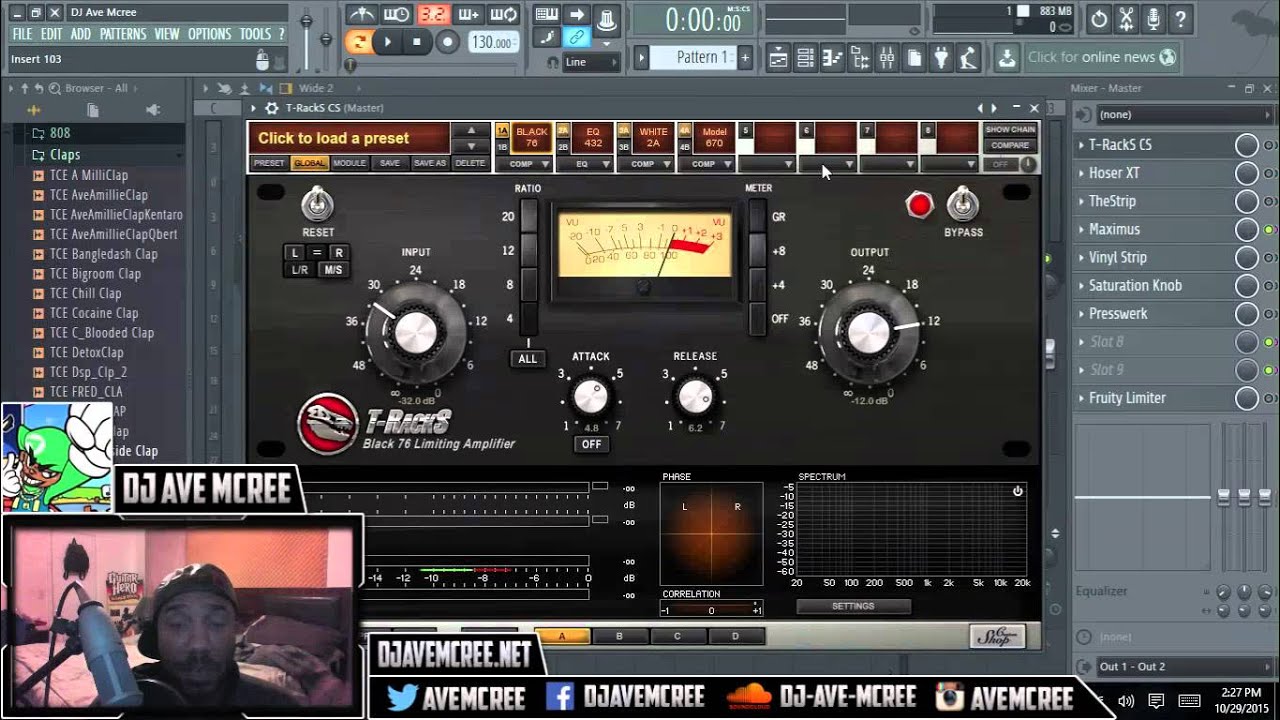Click the download content library icon
The width and height of the screenshot is (1280, 720).
[x=1007, y=58]
